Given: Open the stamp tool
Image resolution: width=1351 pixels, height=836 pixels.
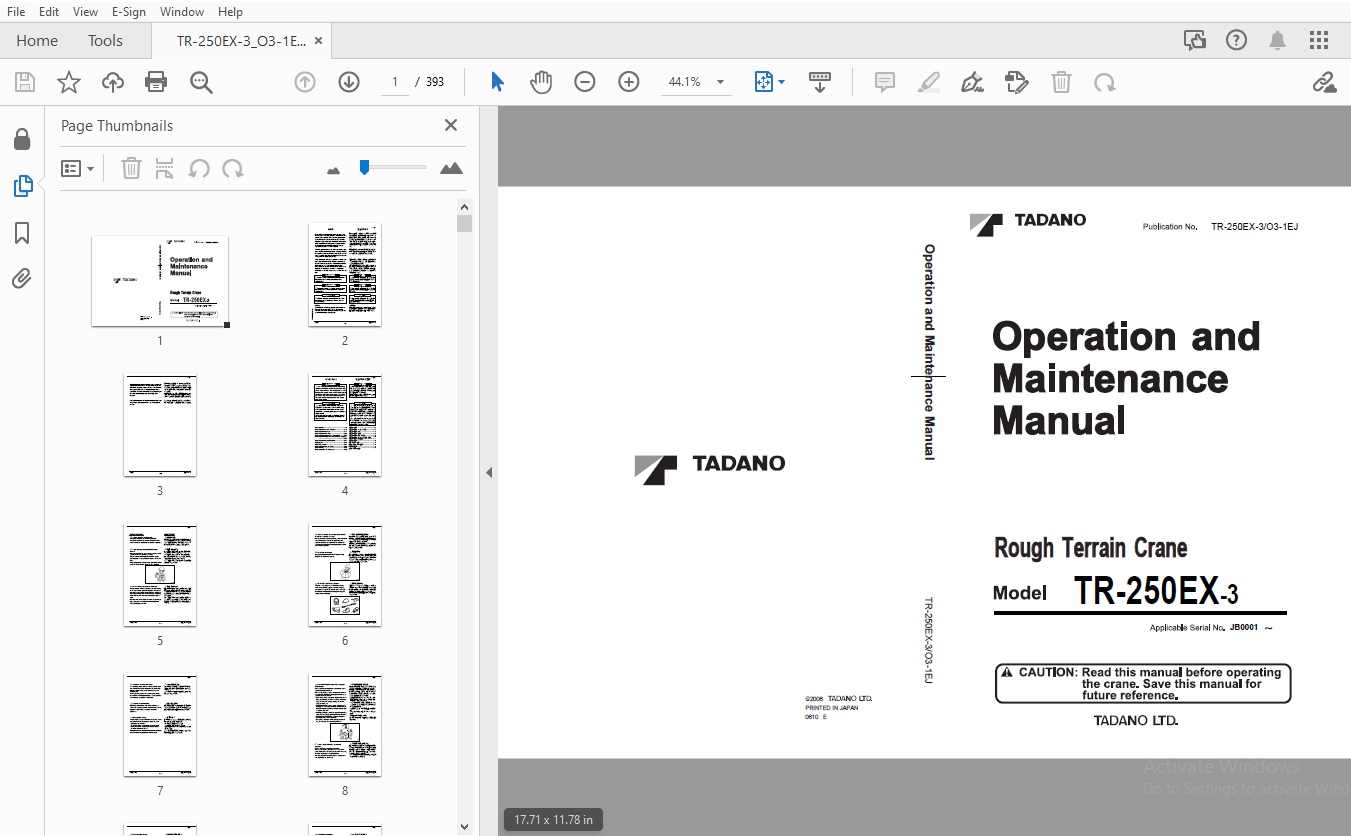Looking at the screenshot, I should (x=1017, y=82).
